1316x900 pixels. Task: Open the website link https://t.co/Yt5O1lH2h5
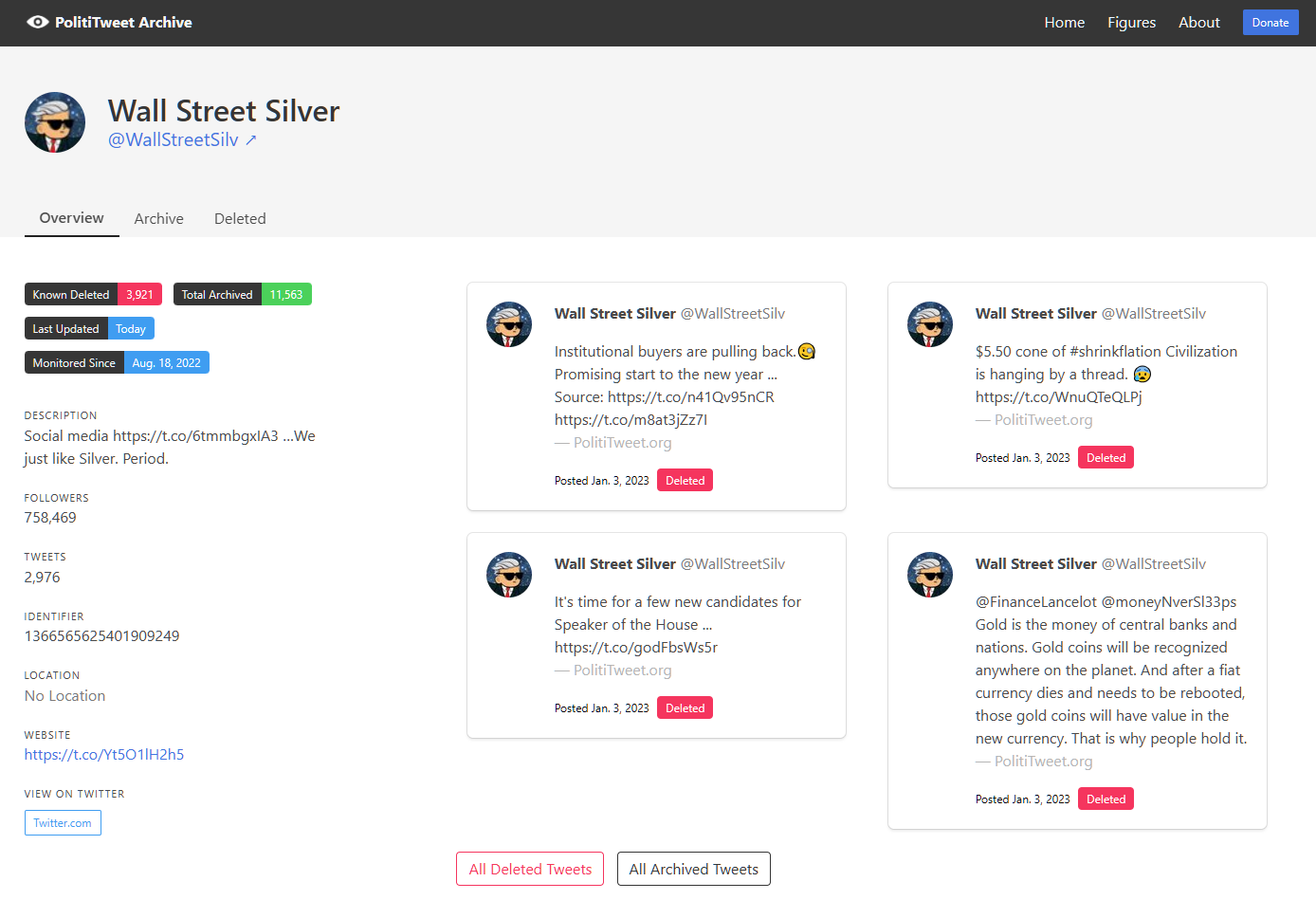[x=104, y=755]
